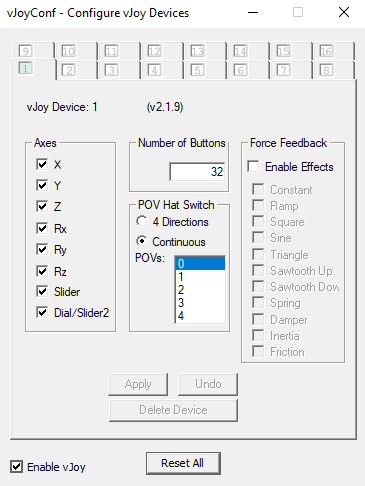This screenshot has height=486, width=365.
Task: Toggle the Ry axis checkbox
Action: click(x=42, y=249)
